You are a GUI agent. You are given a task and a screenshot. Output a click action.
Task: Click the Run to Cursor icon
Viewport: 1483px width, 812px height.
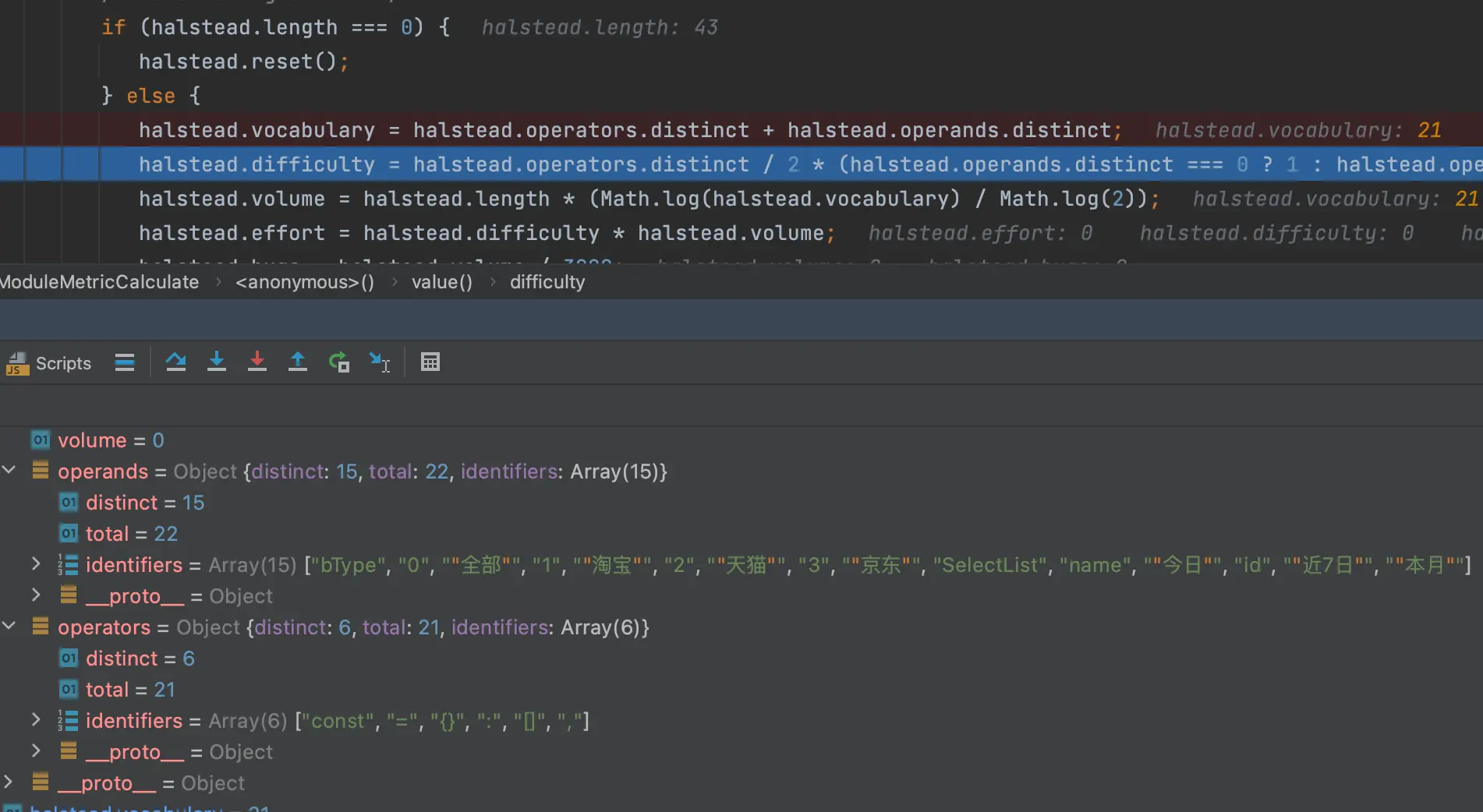pyautogui.click(x=379, y=362)
